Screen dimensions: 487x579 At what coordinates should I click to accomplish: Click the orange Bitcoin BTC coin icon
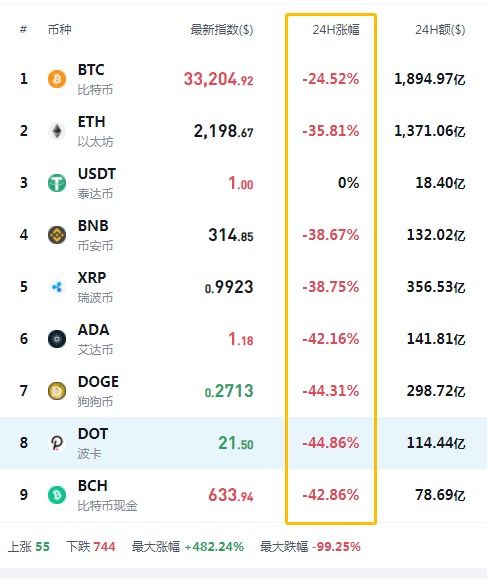click(57, 79)
